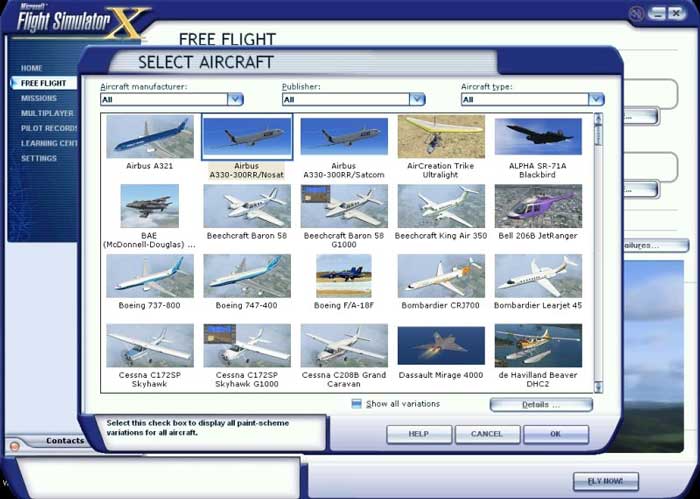Click the Airbus A321 name label
Viewport: 700px width, 499px height.
point(150,166)
